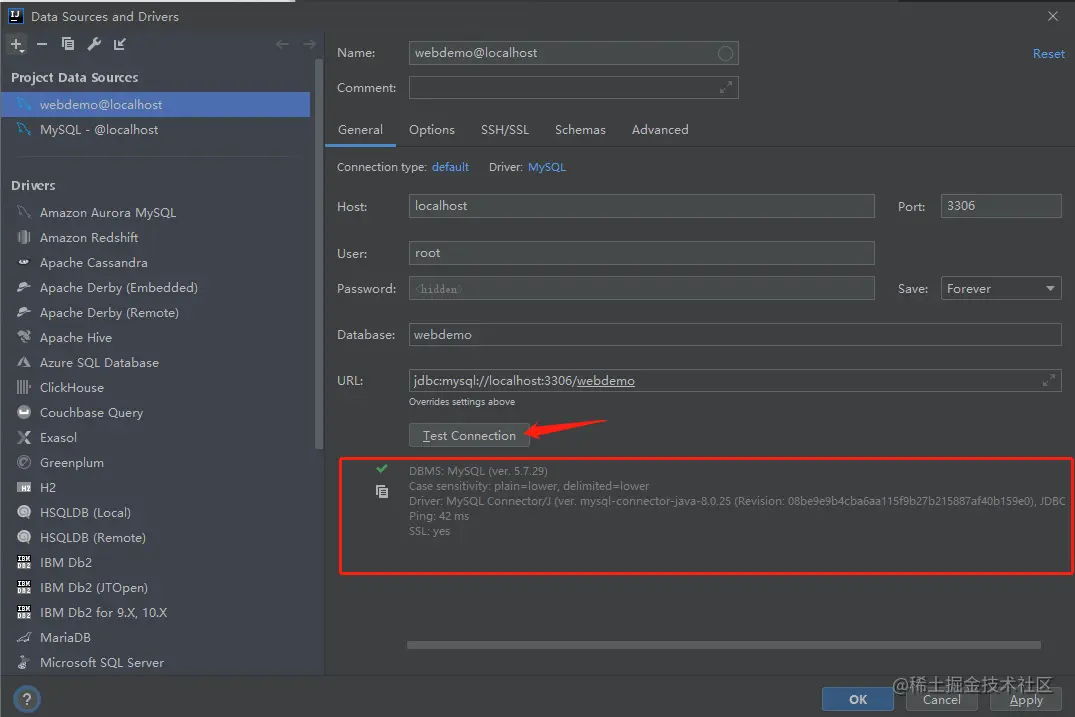Image resolution: width=1075 pixels, height=717 pixels.
Task: Navigate back with left arrow icon
Action: (282, 45)
